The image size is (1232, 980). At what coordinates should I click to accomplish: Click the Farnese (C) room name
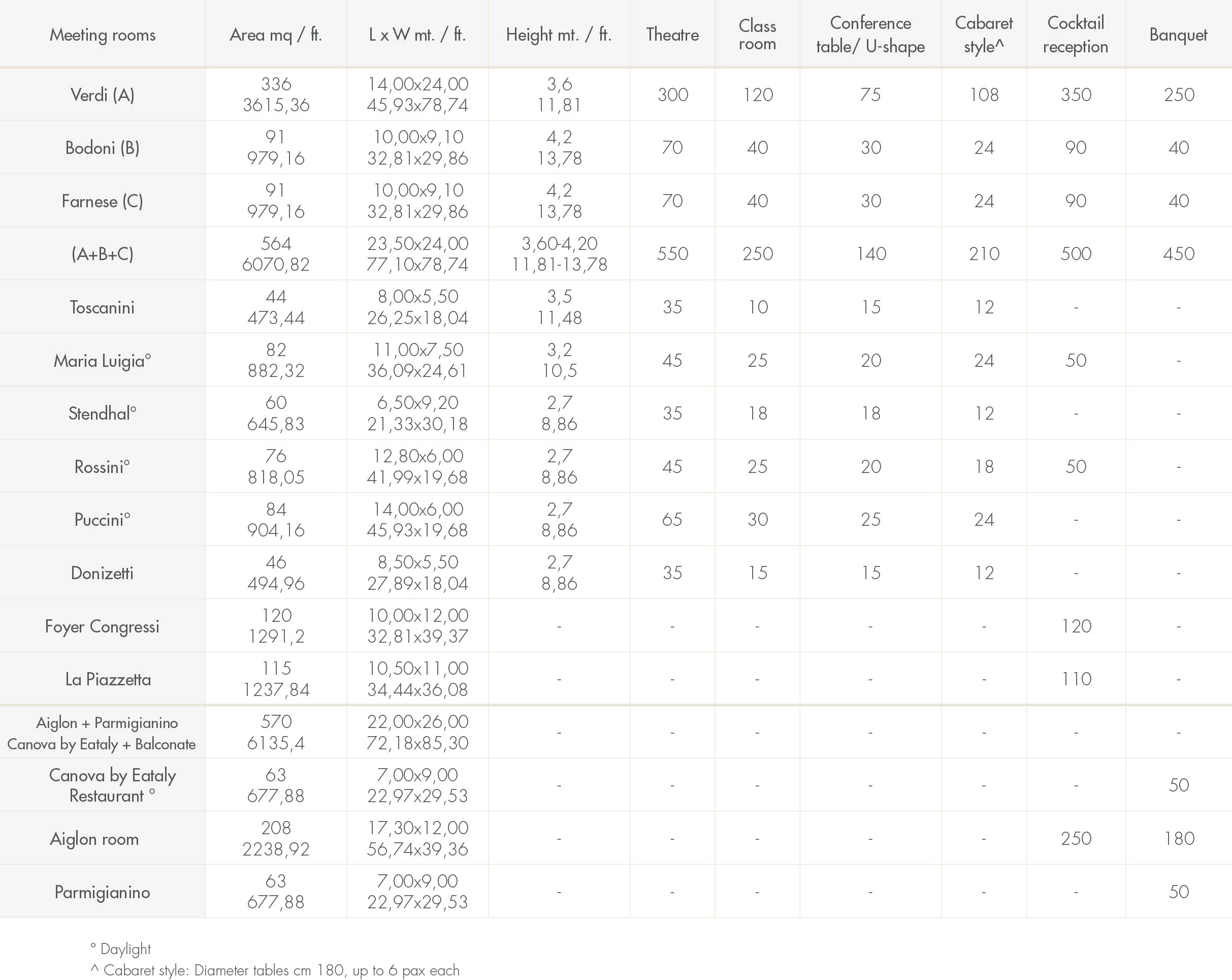102,201
